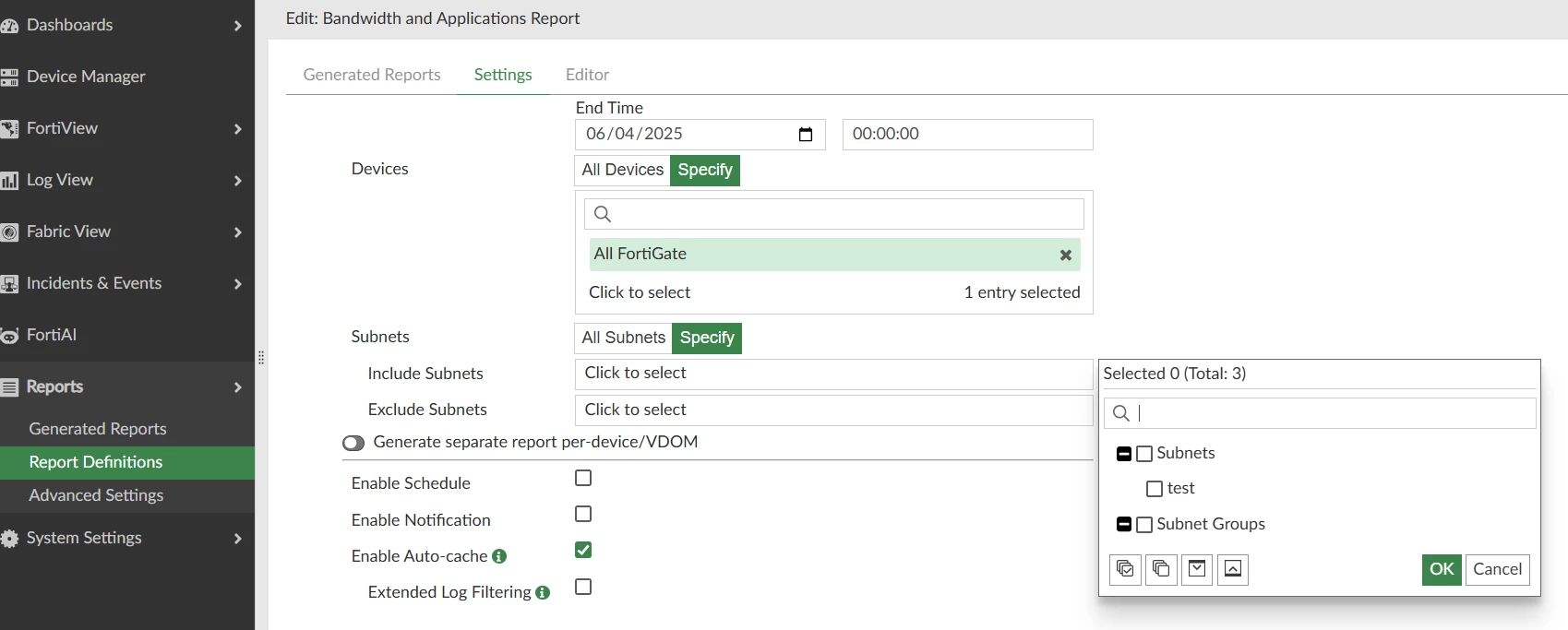Check the Subnets group checkbox in popup
Viewport: 1568px width, 630px height.
(x=1144, y=454)
